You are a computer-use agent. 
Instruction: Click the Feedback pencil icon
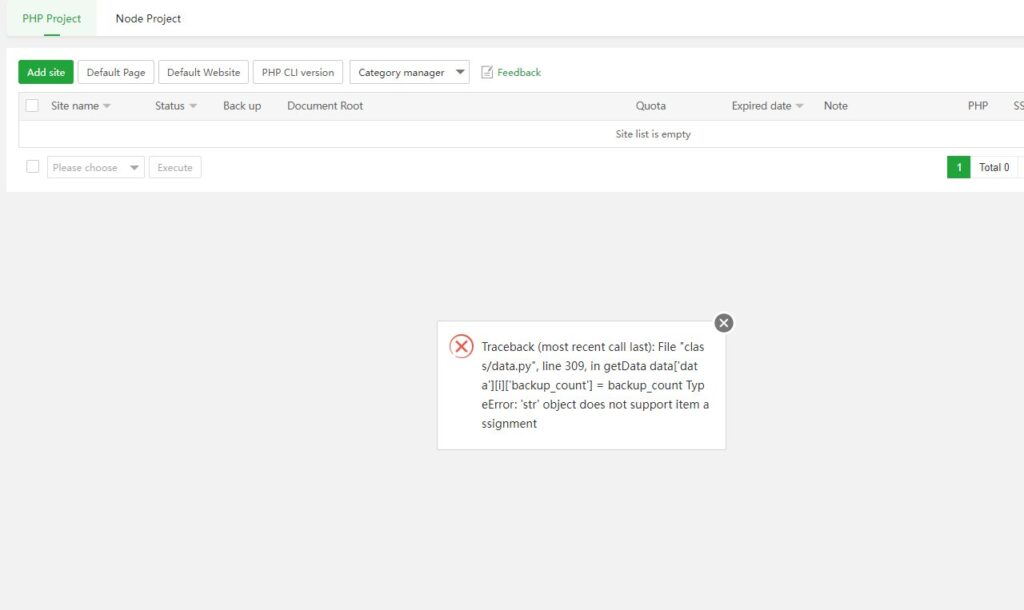tap(487, 71)
